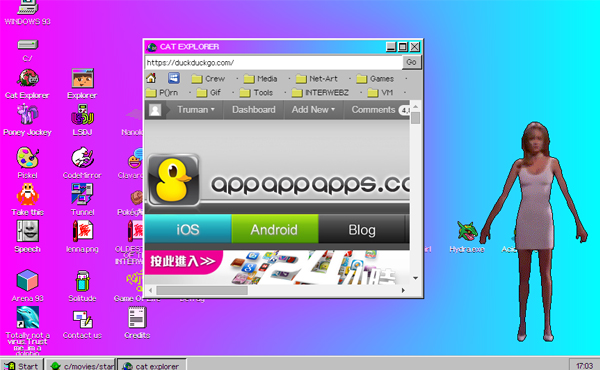Select the iOS tab
This screenshot has width=600, height=370.
click(x=188, y=229)
